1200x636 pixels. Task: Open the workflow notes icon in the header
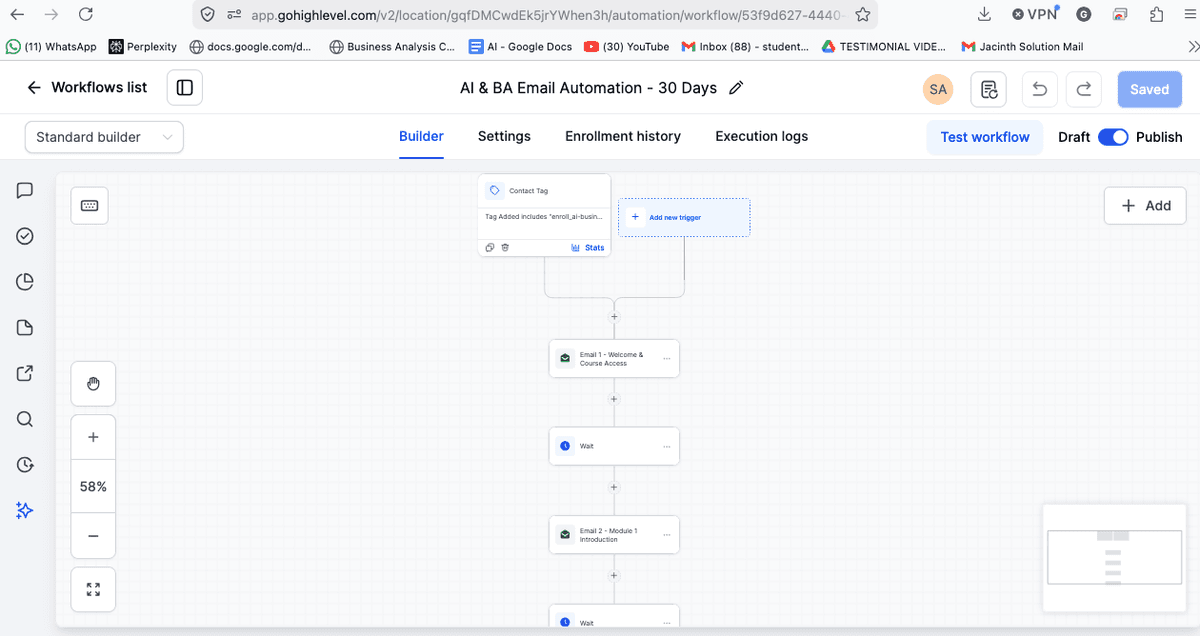pyautogui.click(x=989, y=89)
